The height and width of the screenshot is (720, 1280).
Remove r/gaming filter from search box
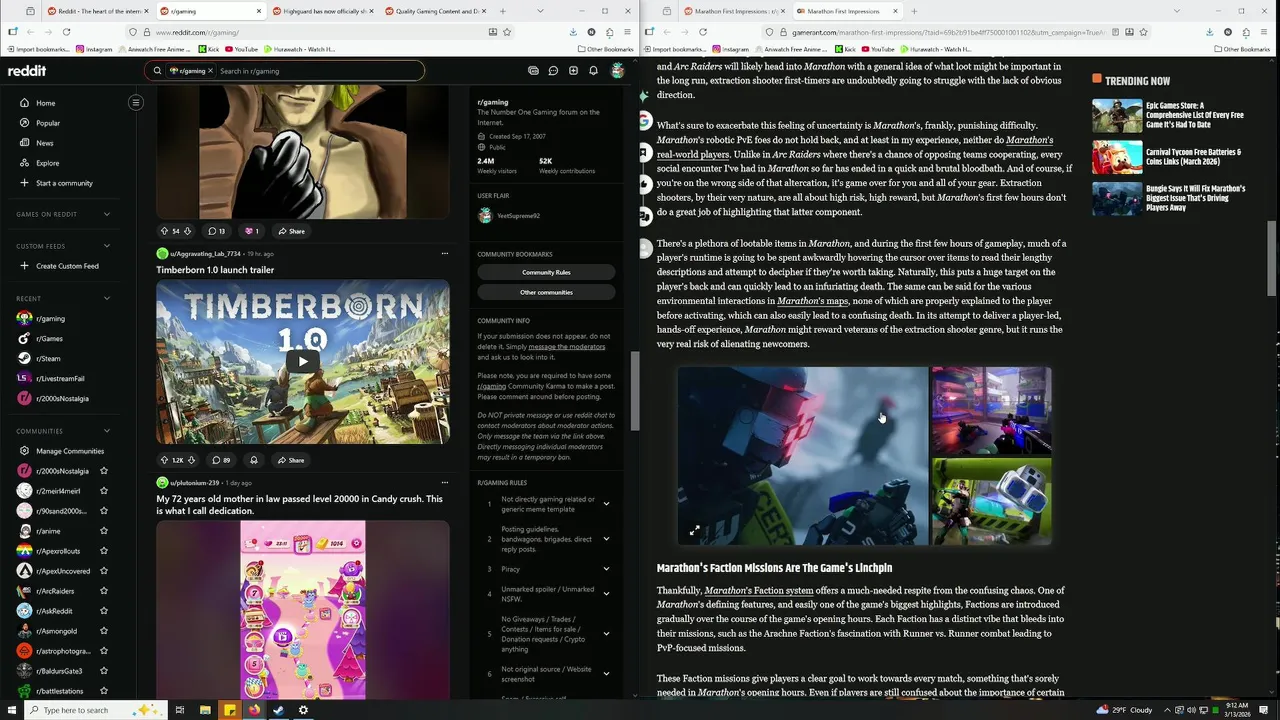coord(210,71)
